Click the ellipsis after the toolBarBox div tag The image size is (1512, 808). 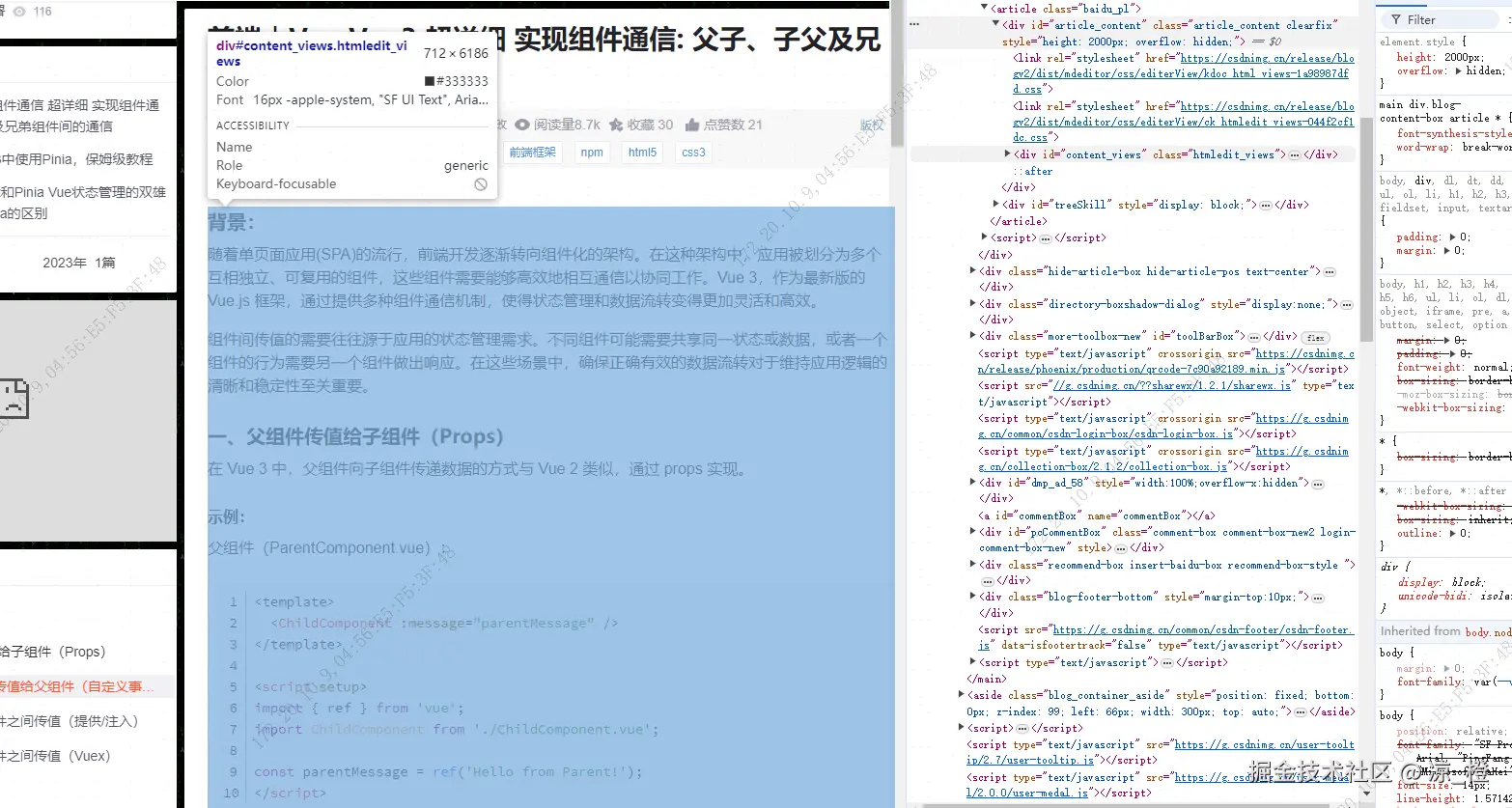pyautogui.click(x=1252, y=336)
